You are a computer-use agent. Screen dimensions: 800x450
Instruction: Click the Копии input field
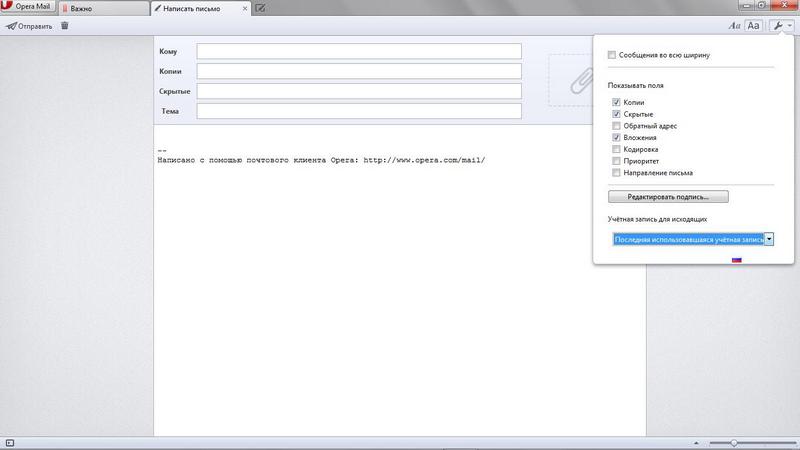[x=359, y=71]
